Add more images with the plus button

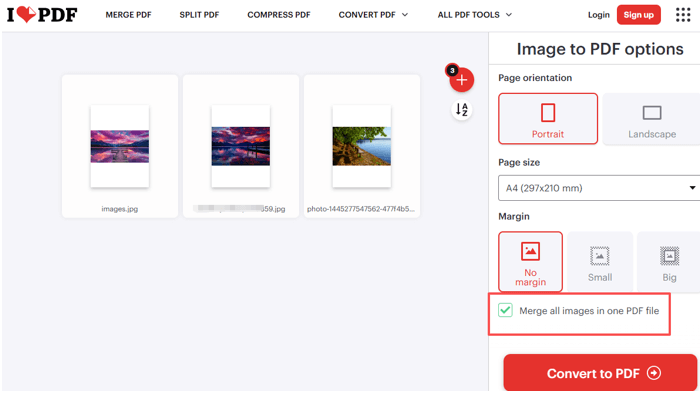(x=462, y=80)
